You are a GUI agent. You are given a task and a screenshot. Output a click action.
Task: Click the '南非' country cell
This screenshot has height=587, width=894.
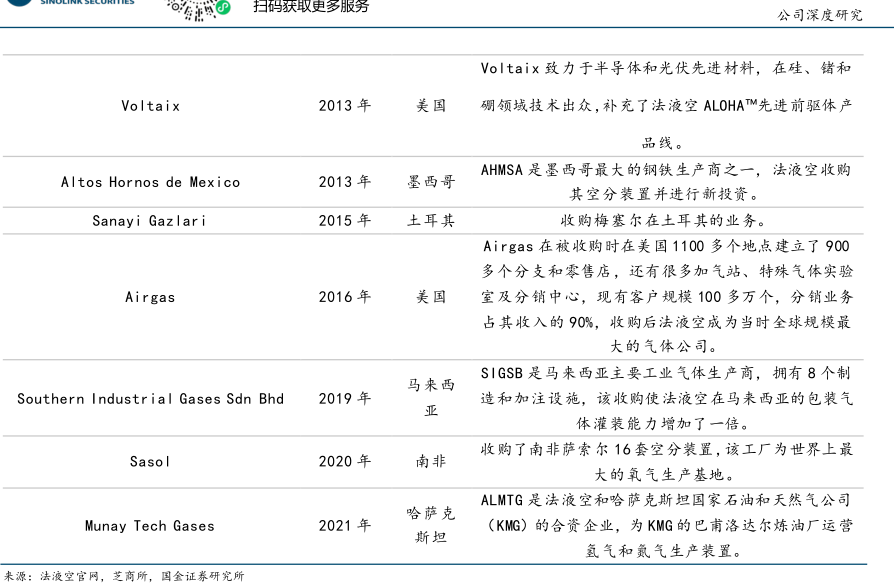(x=431, y=461)
